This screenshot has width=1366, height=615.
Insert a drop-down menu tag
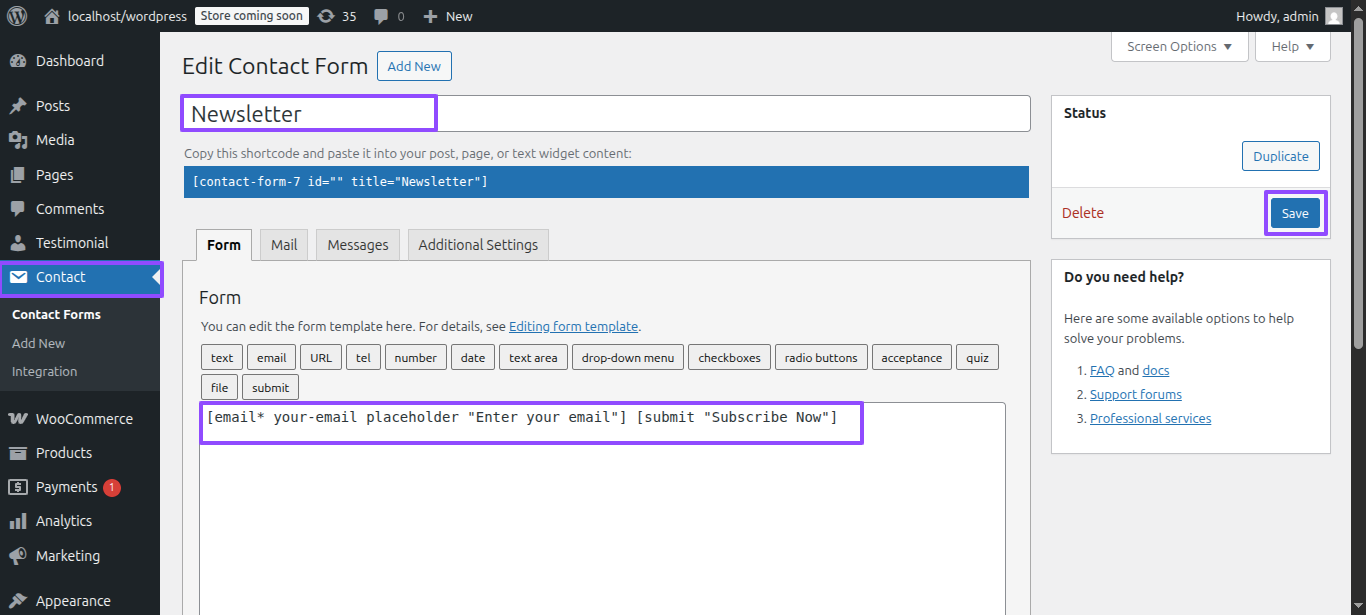628,358
